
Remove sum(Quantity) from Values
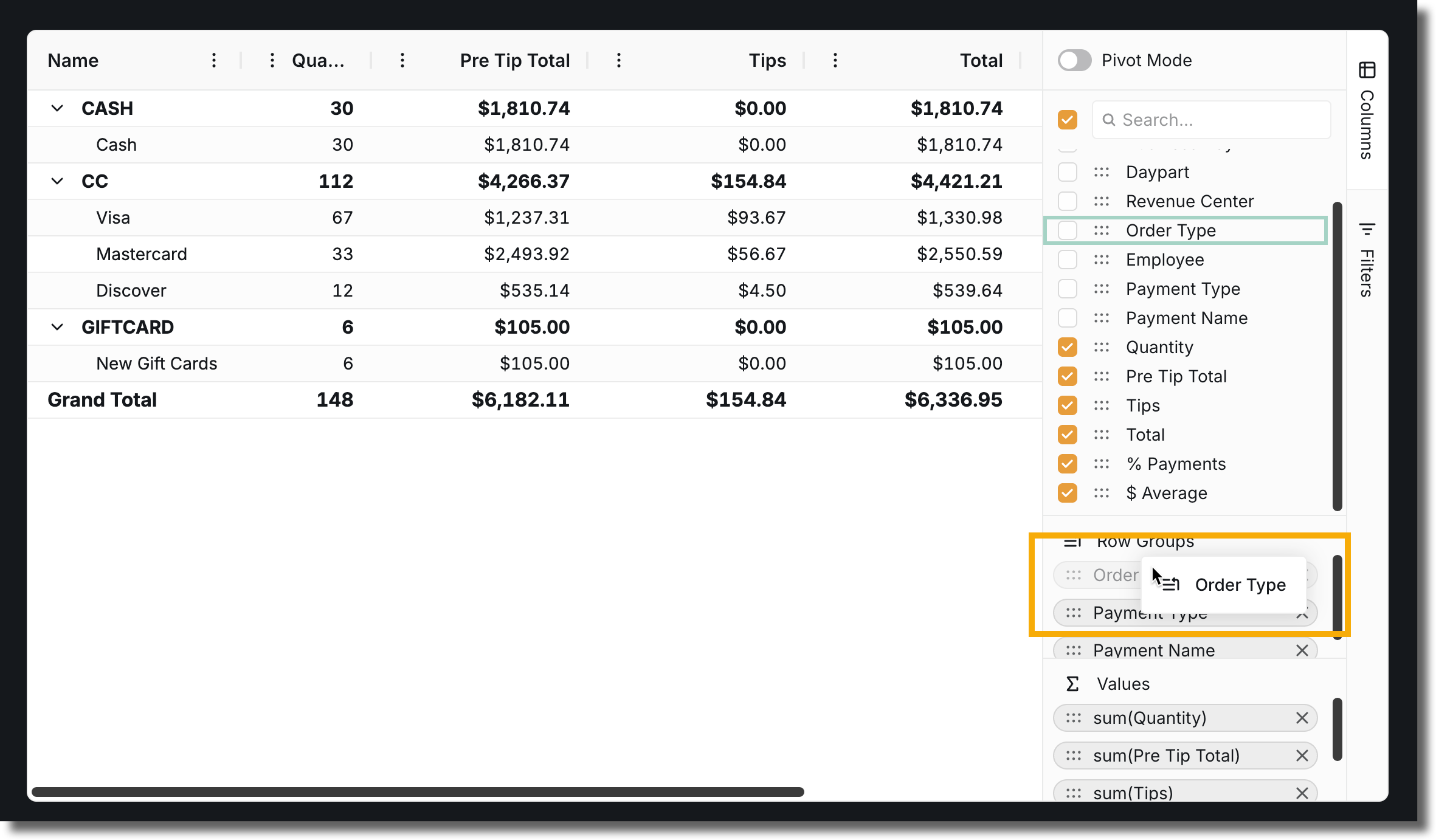(x=1302, y=718)
